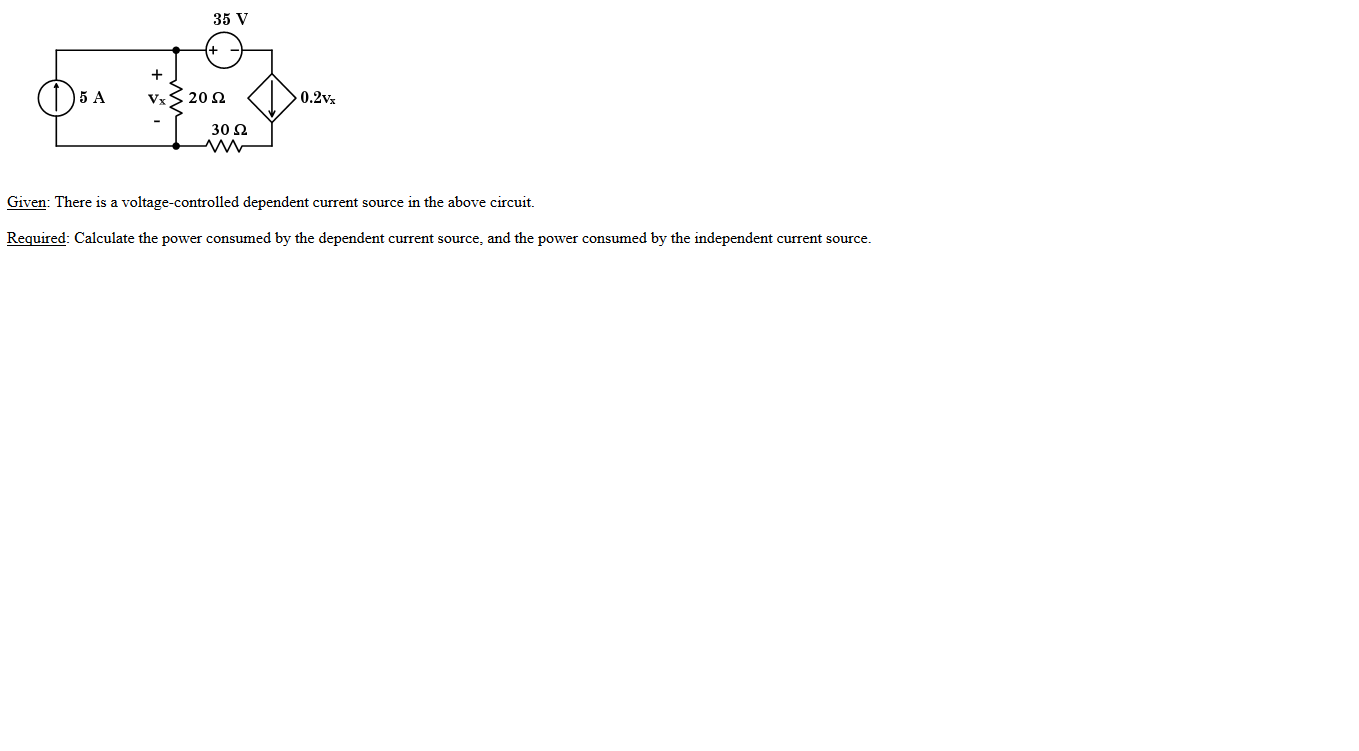This screenshot has height=751, width=1359.
Task: Click the 0.2Vx label
Action: tap(318, 98)
